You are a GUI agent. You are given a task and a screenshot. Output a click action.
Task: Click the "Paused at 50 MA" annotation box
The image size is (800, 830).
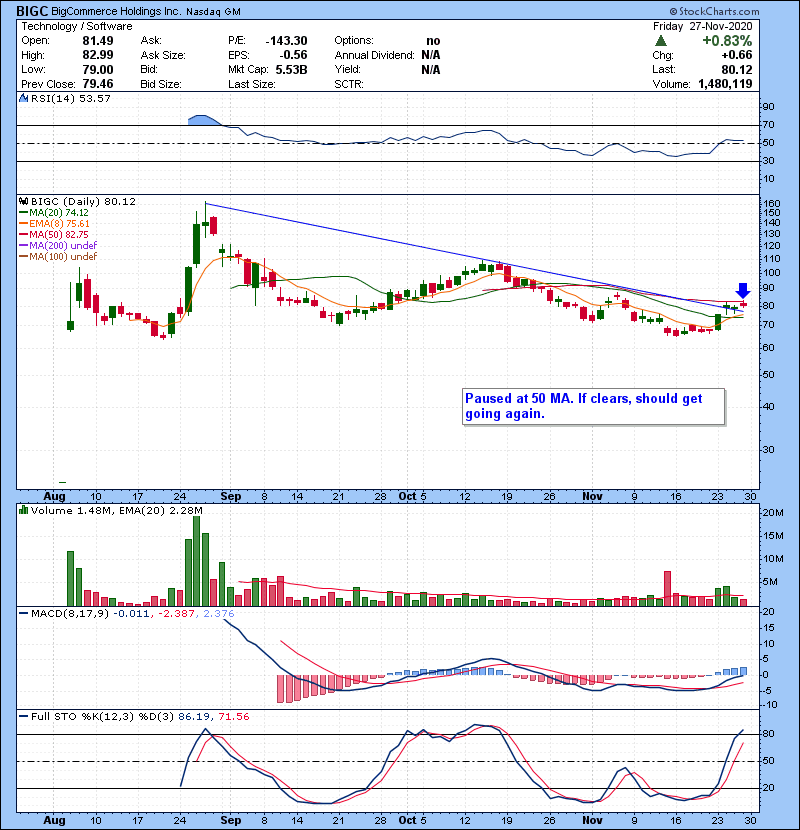[593, 407]
